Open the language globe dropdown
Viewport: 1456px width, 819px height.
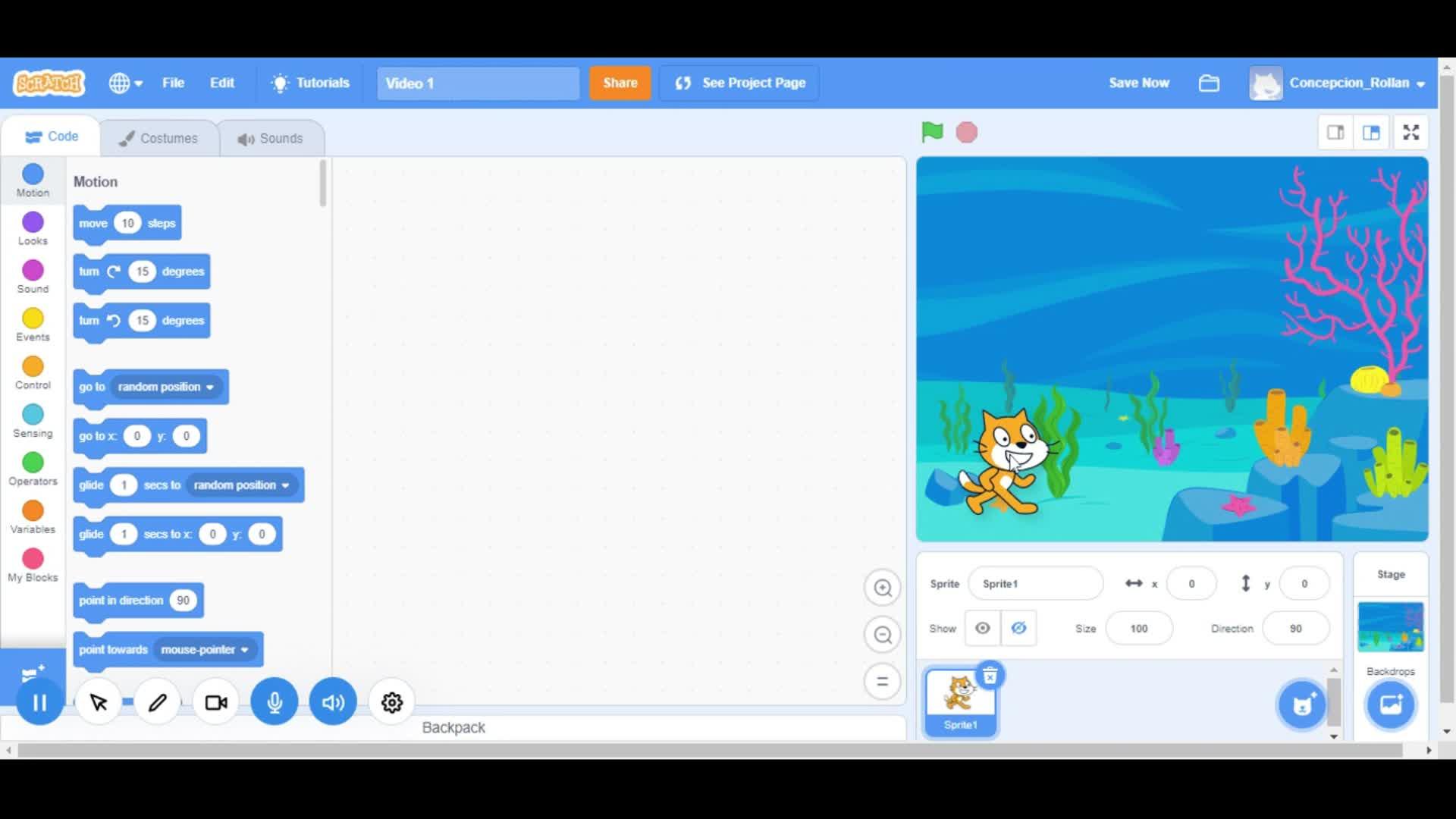click(125, 83)
